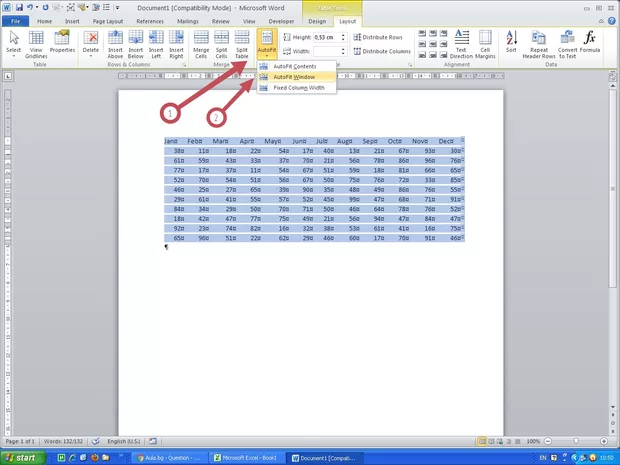
Task: Click the zoom in plus button
Action: 604,441
